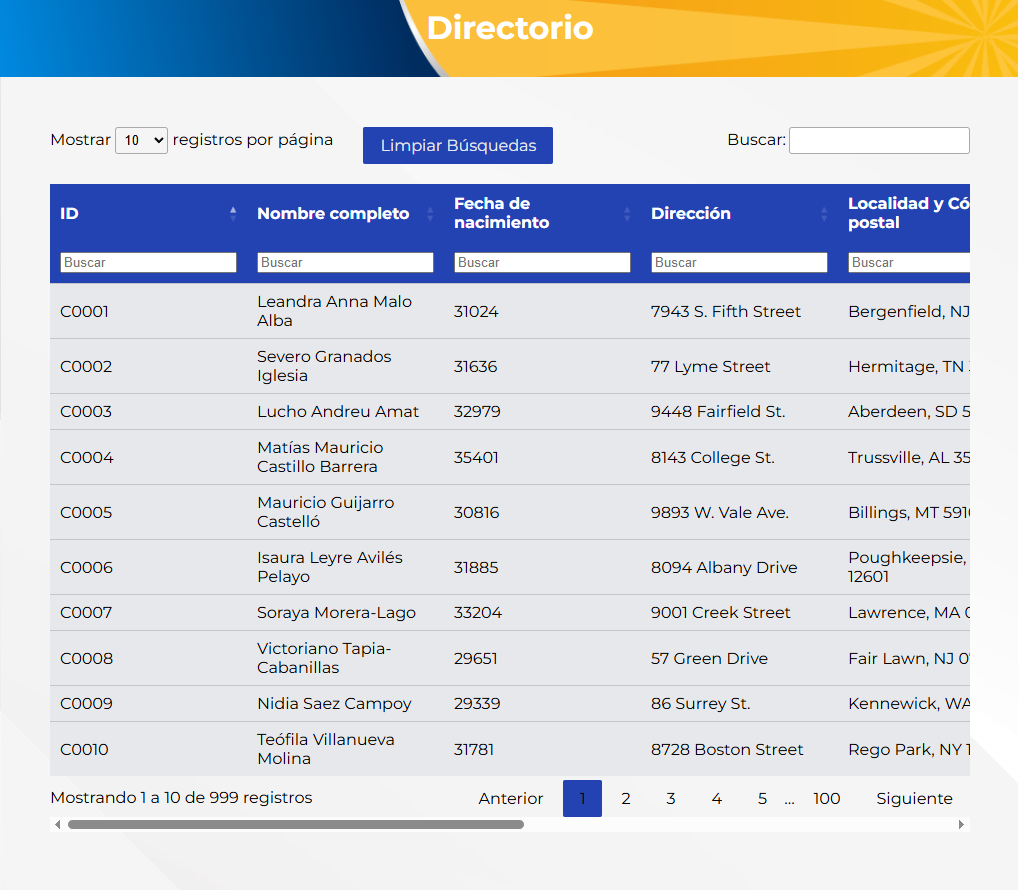Click the Dirección column filter box
The width and height of the screenshot is (1018, 890).
(x=739, y=262)
